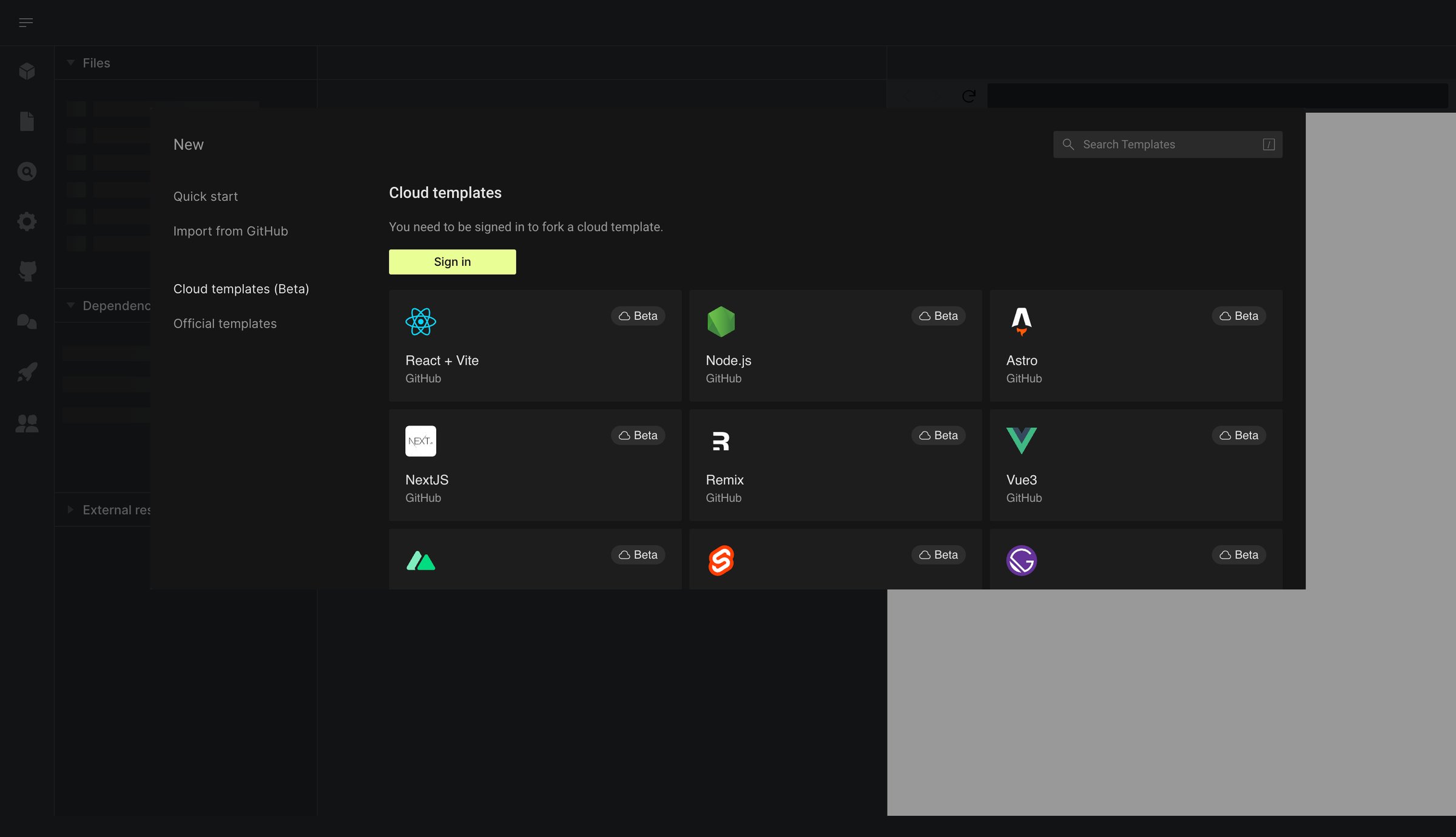
Task: Open the search icon in sidebar
Action: click(x=27, y=172)
